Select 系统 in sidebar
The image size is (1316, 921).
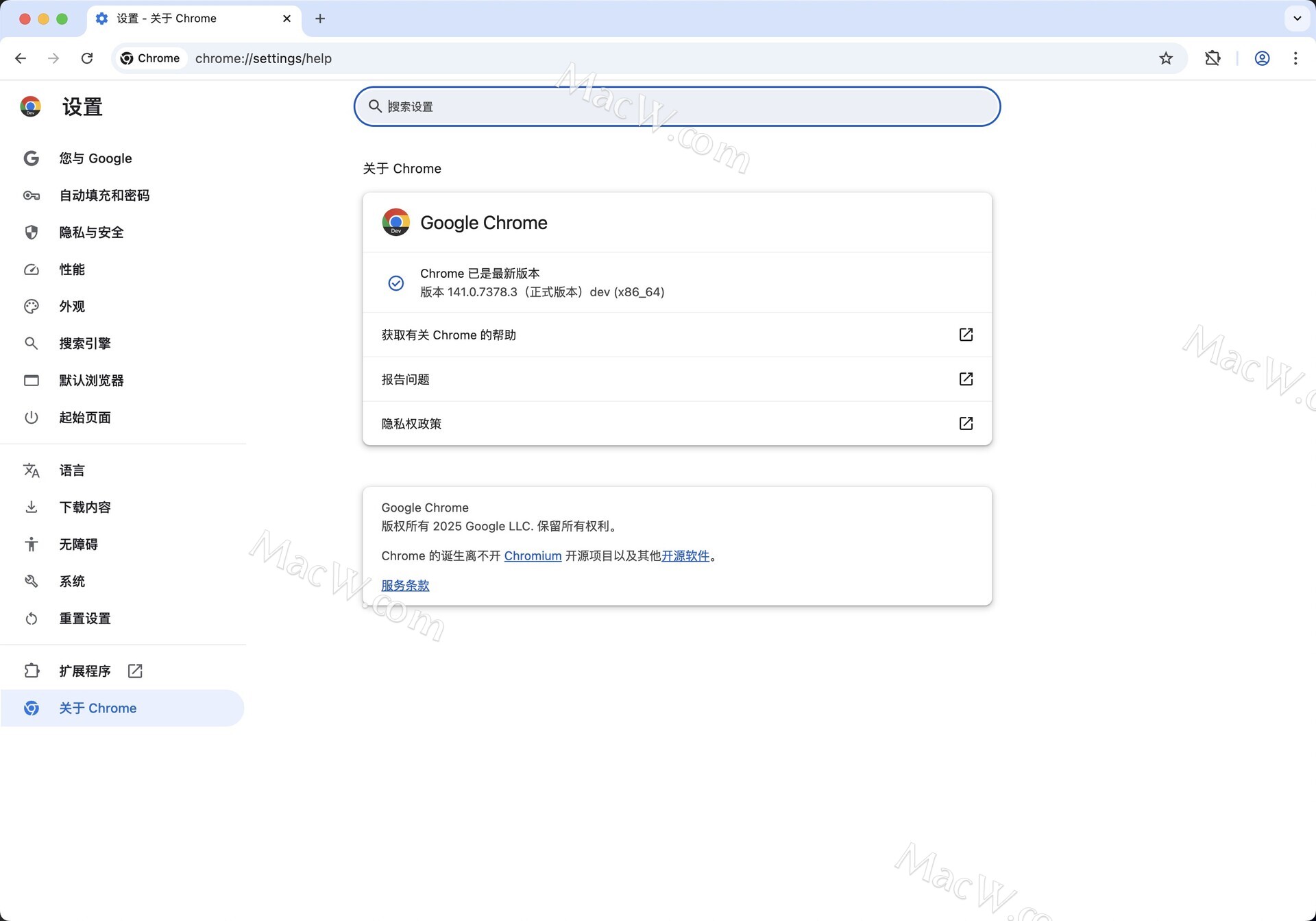[x=122, y=582]
